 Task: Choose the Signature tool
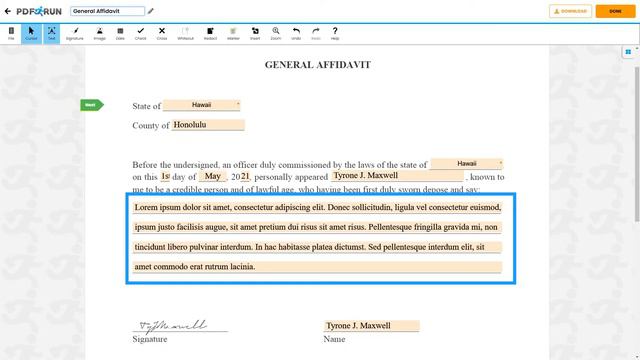click(75, 33)
